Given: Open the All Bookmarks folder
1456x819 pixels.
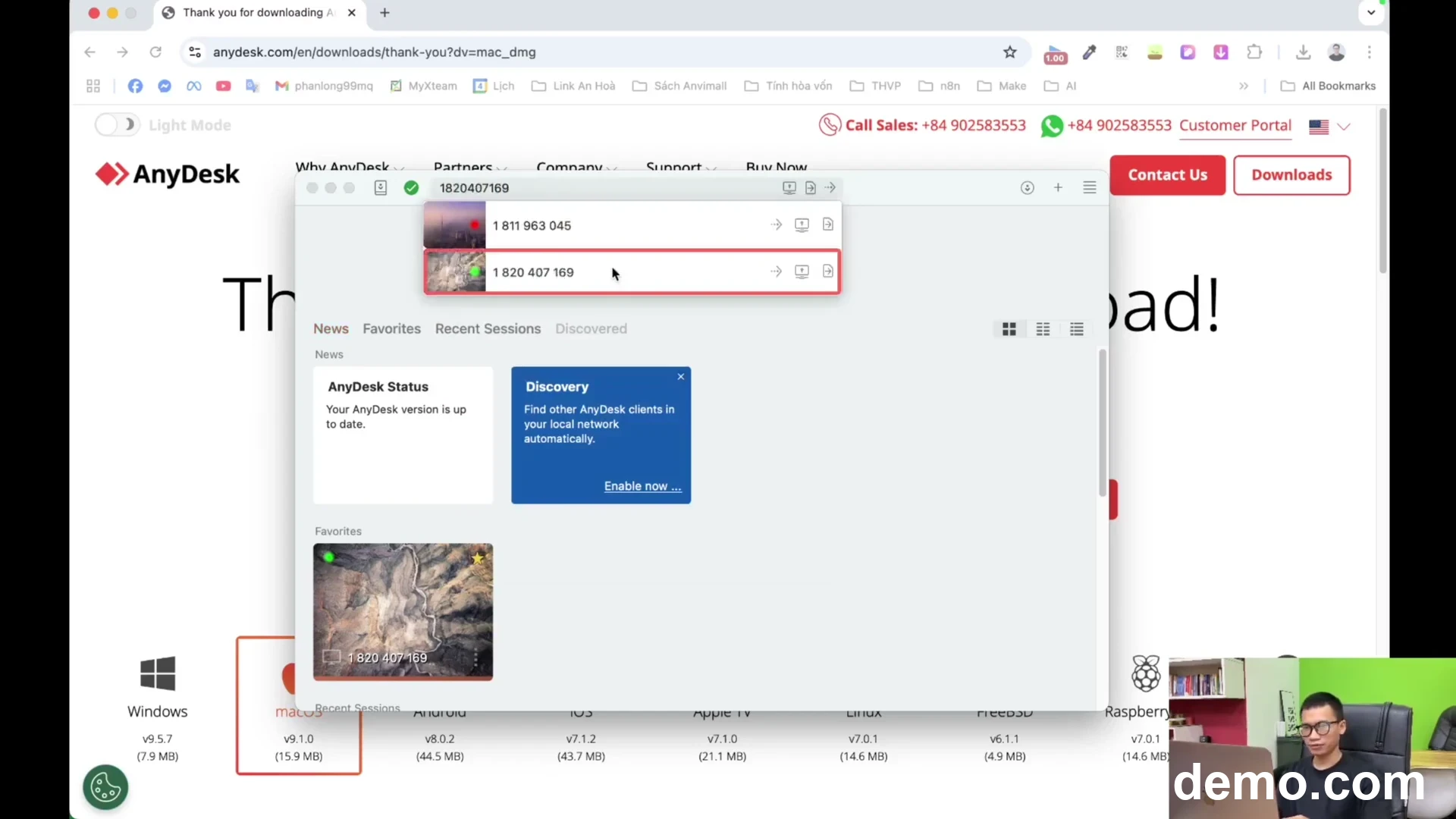Looking at the screenshot, I should (x=1329, y=86).
